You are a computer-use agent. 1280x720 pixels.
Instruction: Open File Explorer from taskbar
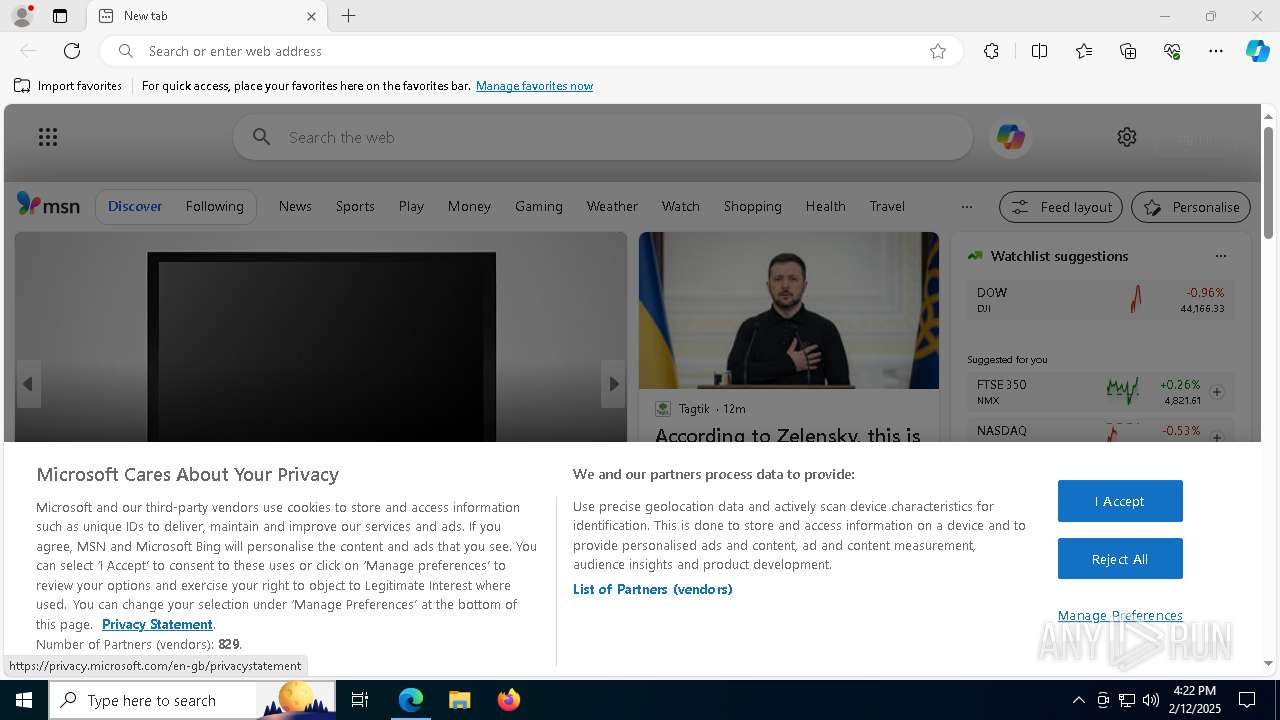[x=459, y=700]
